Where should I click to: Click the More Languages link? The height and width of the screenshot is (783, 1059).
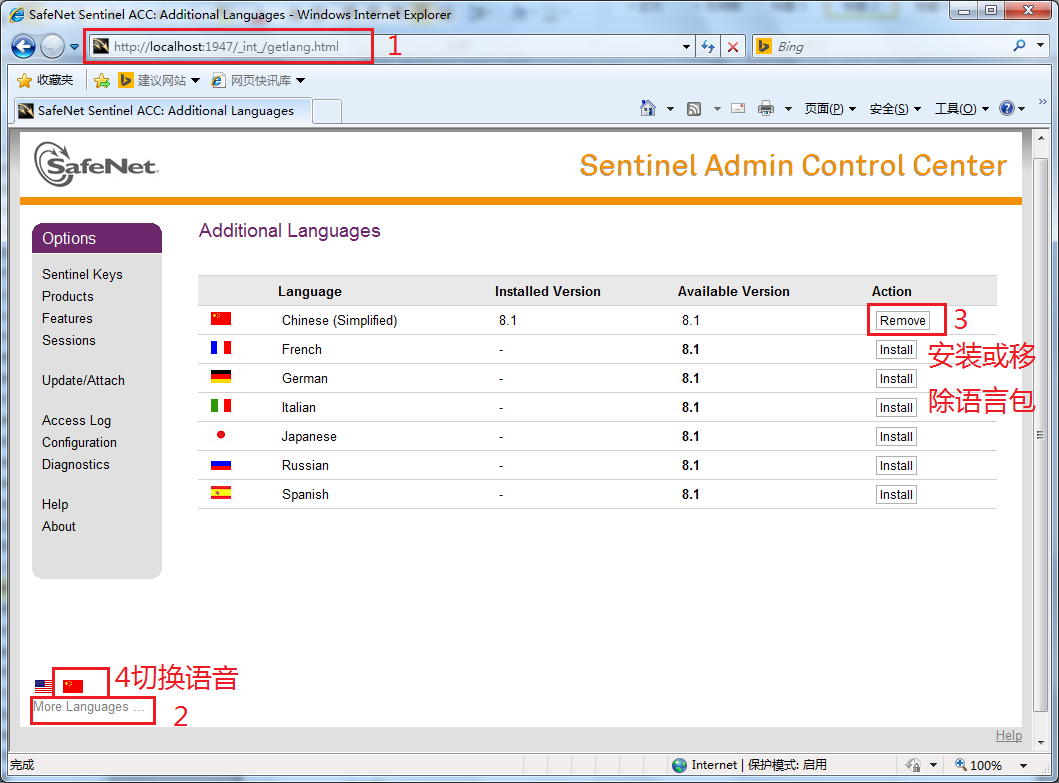(88, 707)
